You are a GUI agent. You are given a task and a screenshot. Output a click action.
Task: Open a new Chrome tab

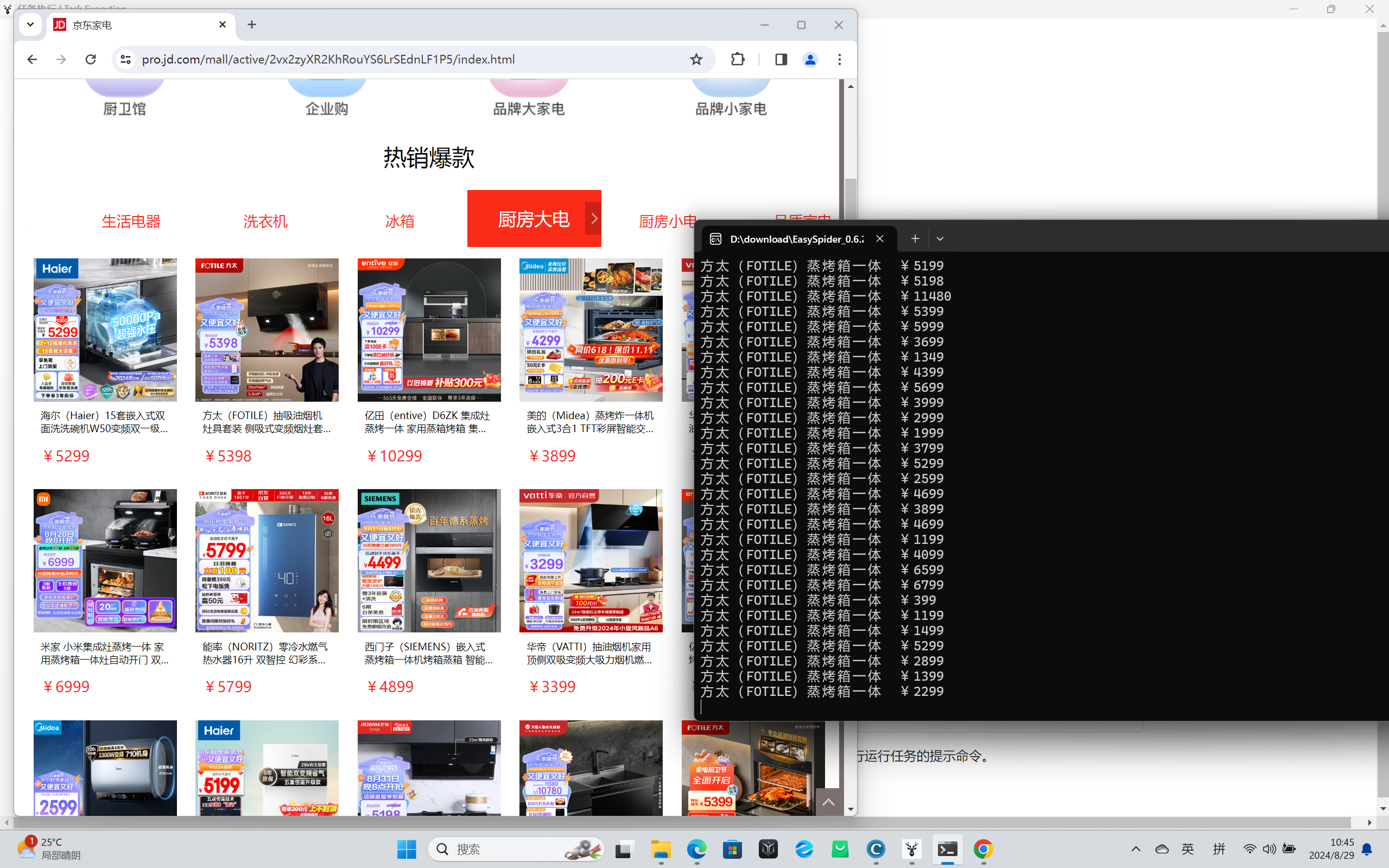click(252, 24)
